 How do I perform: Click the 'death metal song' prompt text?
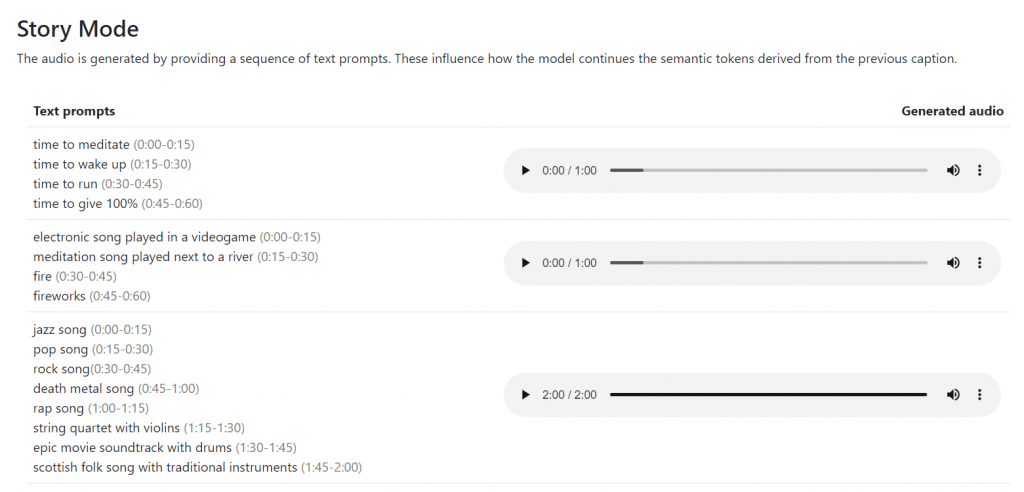coord(84,389)
